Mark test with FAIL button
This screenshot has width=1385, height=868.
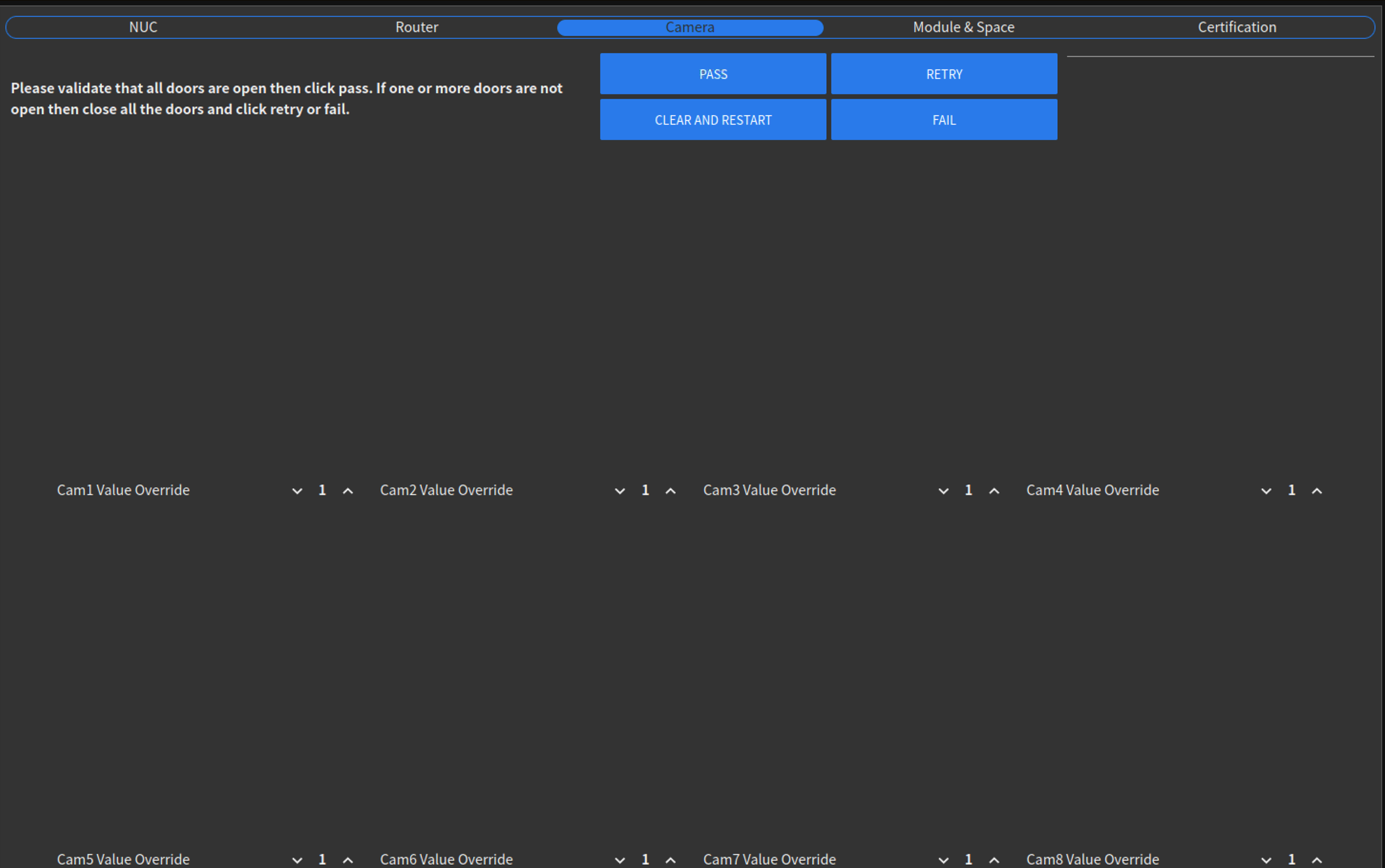(x=944, y=120)
